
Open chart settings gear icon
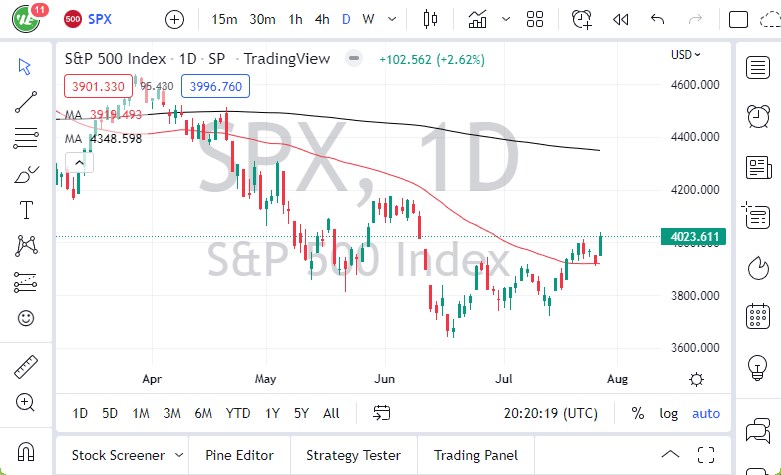696,379
